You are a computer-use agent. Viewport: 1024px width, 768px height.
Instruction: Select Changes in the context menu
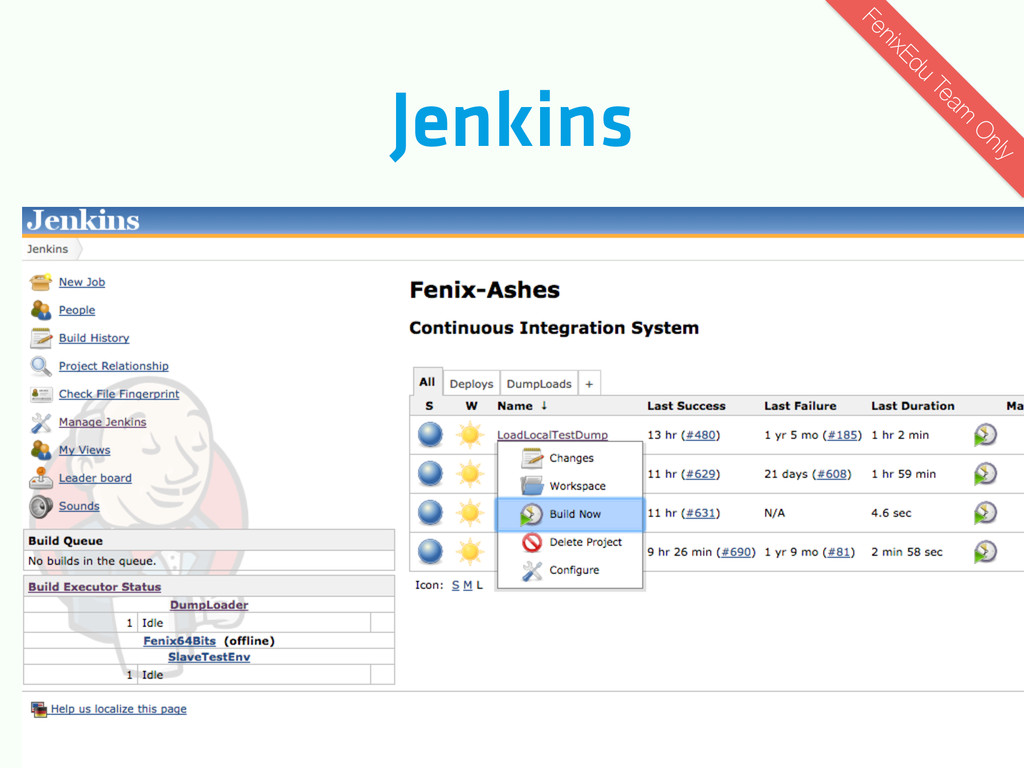(570, 458)
